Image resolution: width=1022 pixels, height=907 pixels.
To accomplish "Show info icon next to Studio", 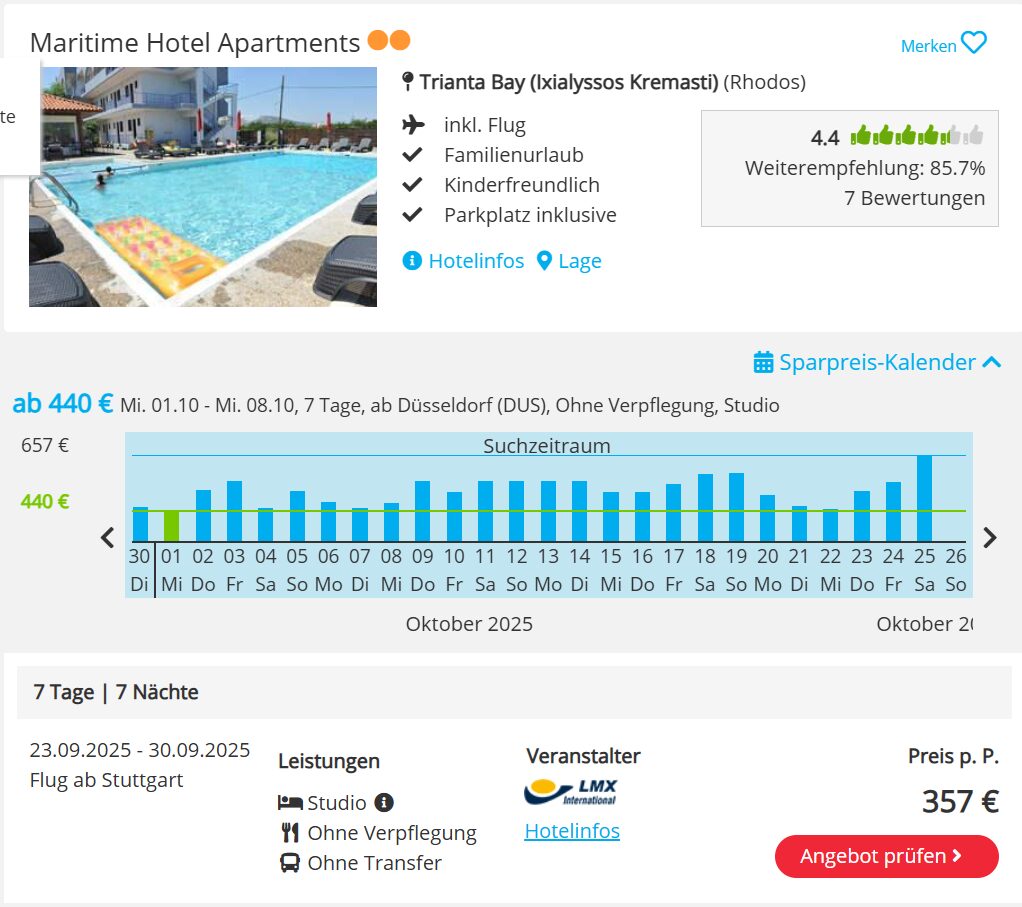I will (384, 802).
